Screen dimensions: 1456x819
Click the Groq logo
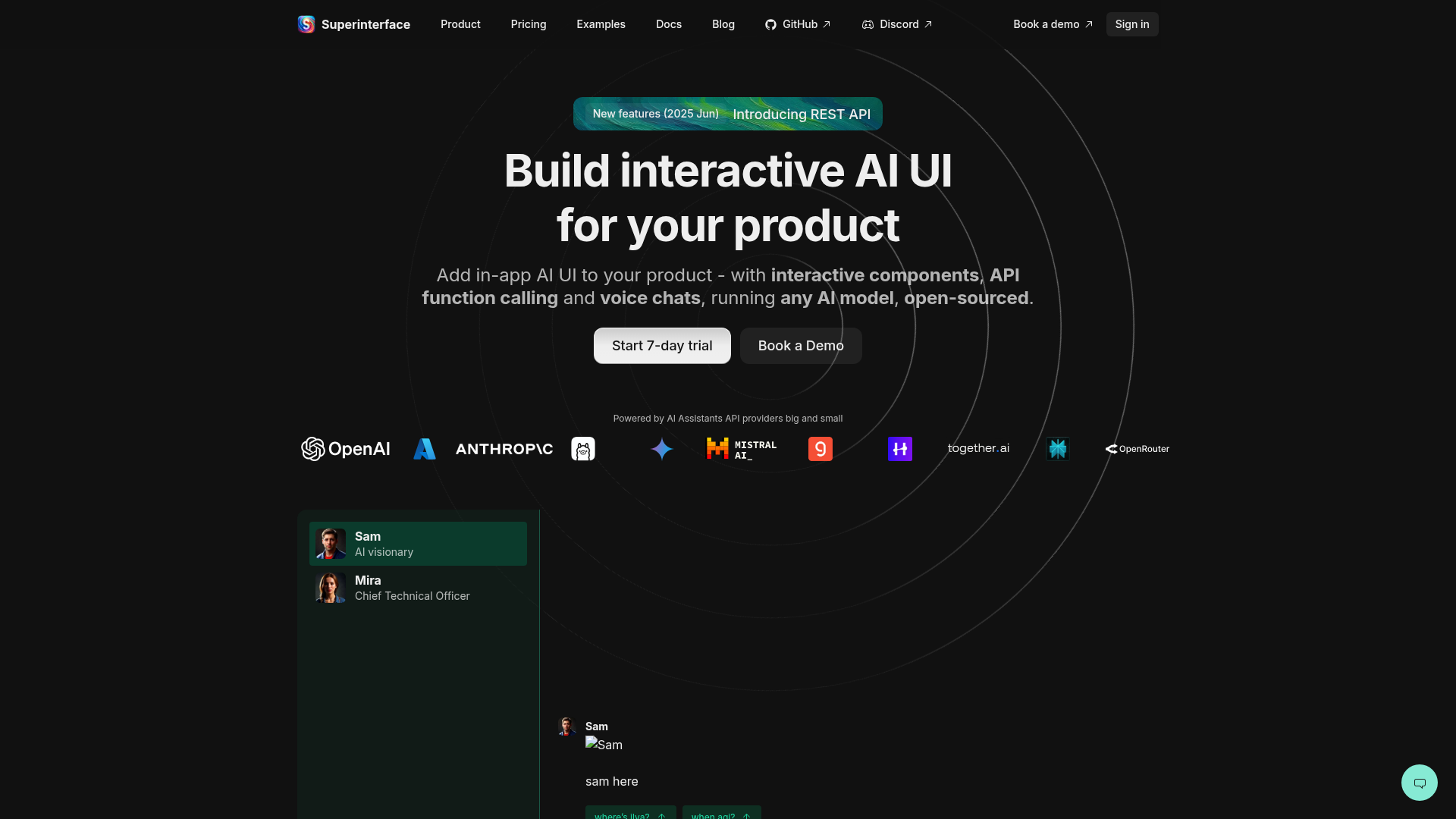point(821,448)
